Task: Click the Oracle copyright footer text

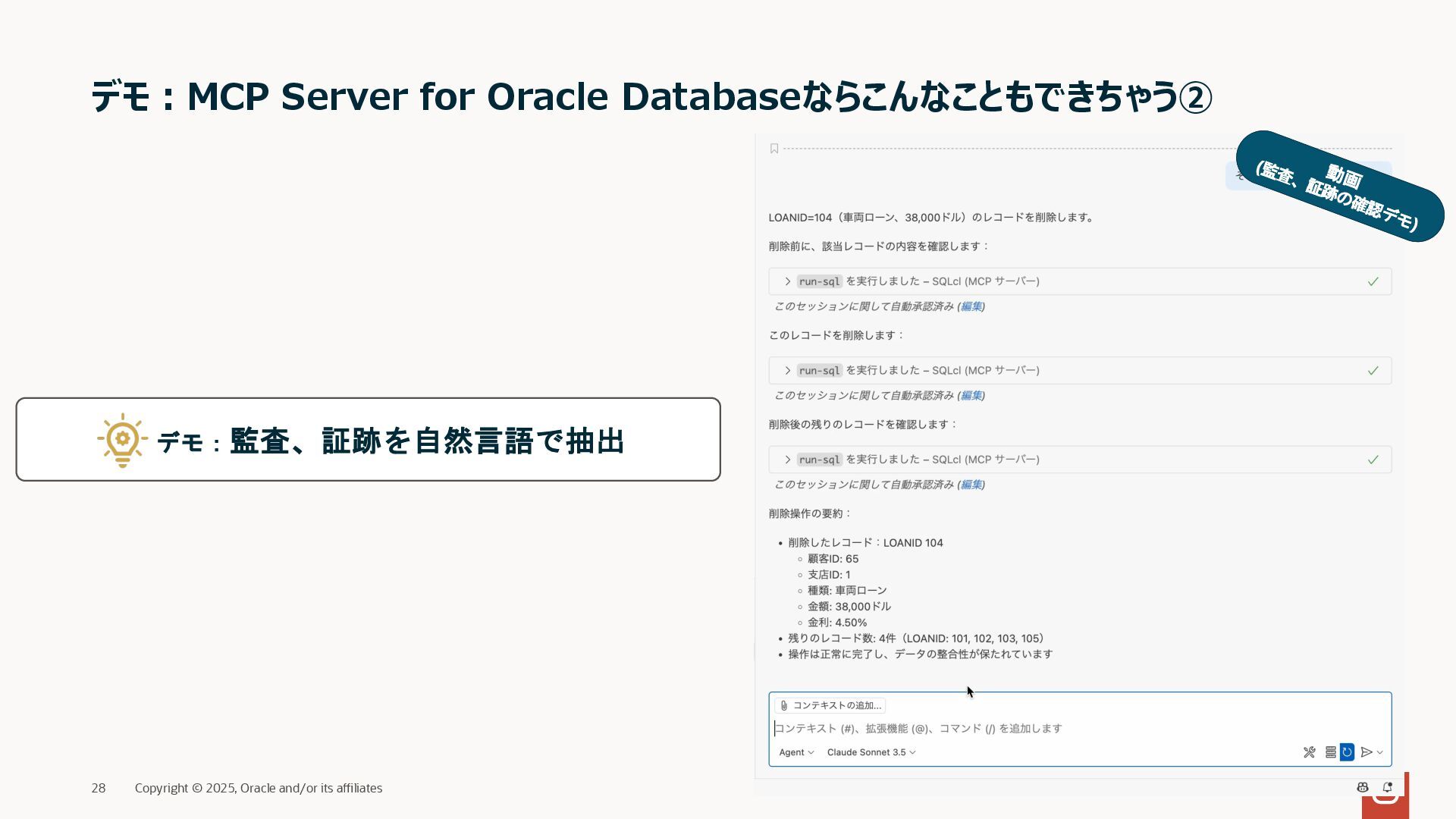Action: tap(259, 789)
